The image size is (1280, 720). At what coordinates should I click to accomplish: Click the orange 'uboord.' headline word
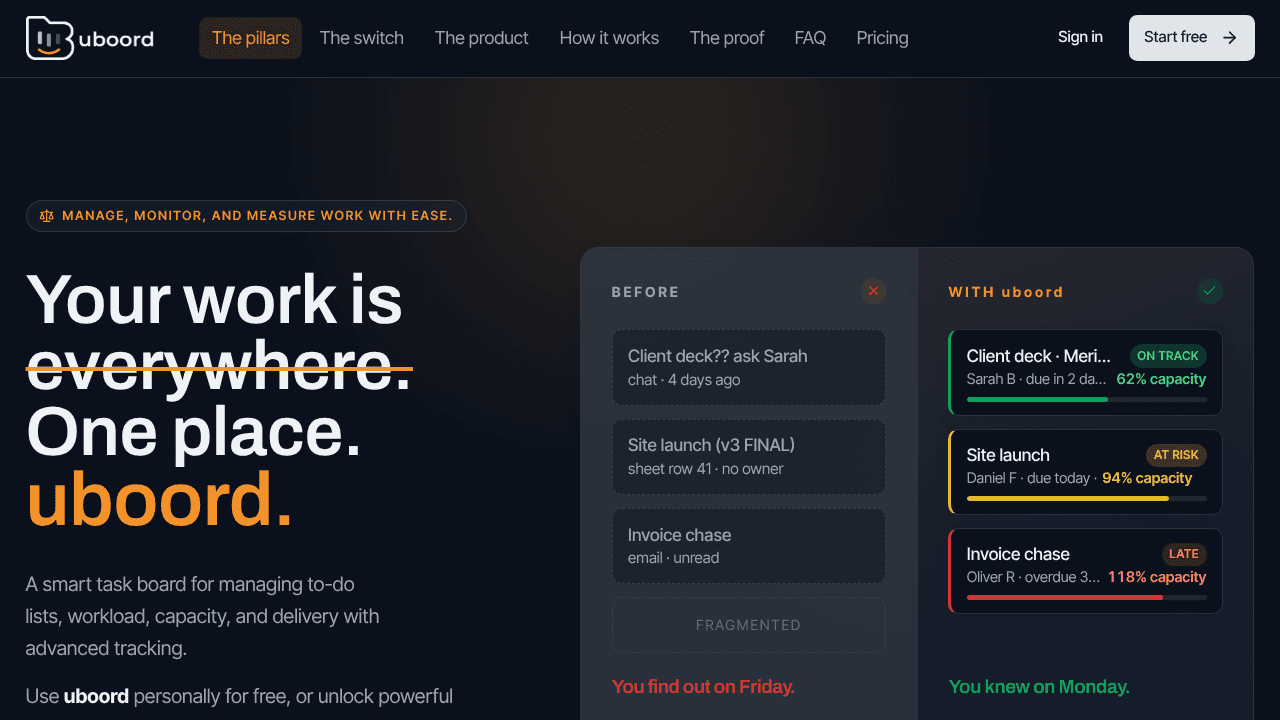coord(159,499)
